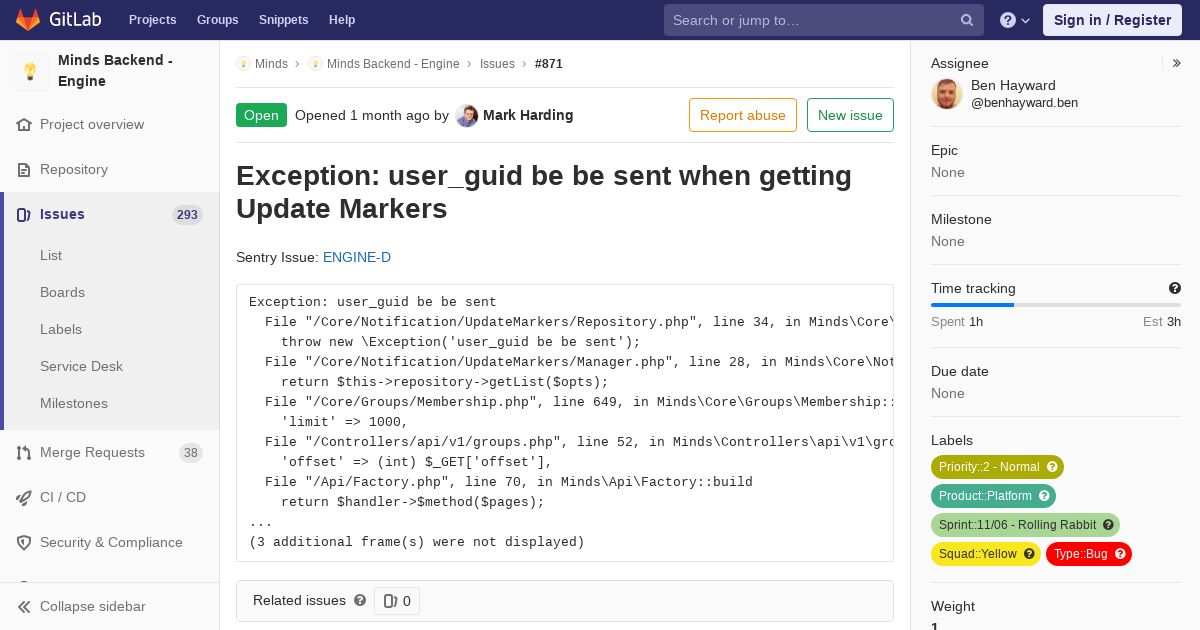This screenshot has width=1200, height=630.
Task: Open the ENGINE-D Sentry link
Action: click(x=357, y=257)
